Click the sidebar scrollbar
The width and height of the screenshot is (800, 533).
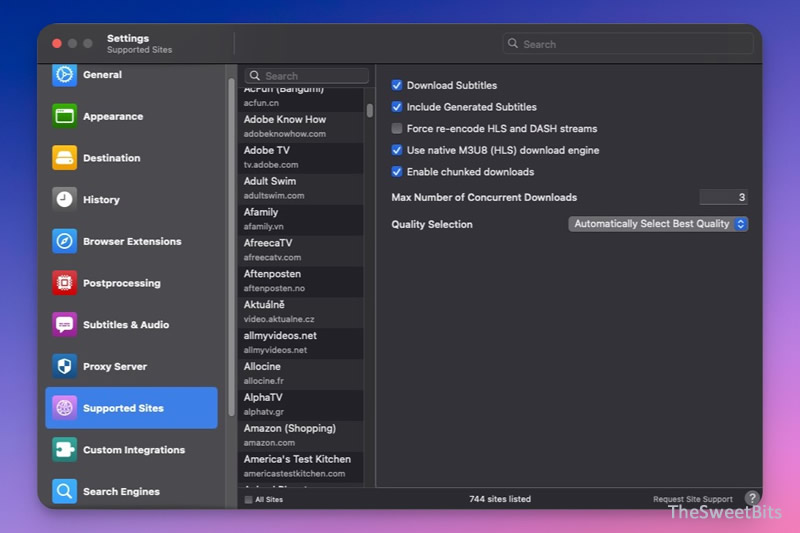pos(231,247)
